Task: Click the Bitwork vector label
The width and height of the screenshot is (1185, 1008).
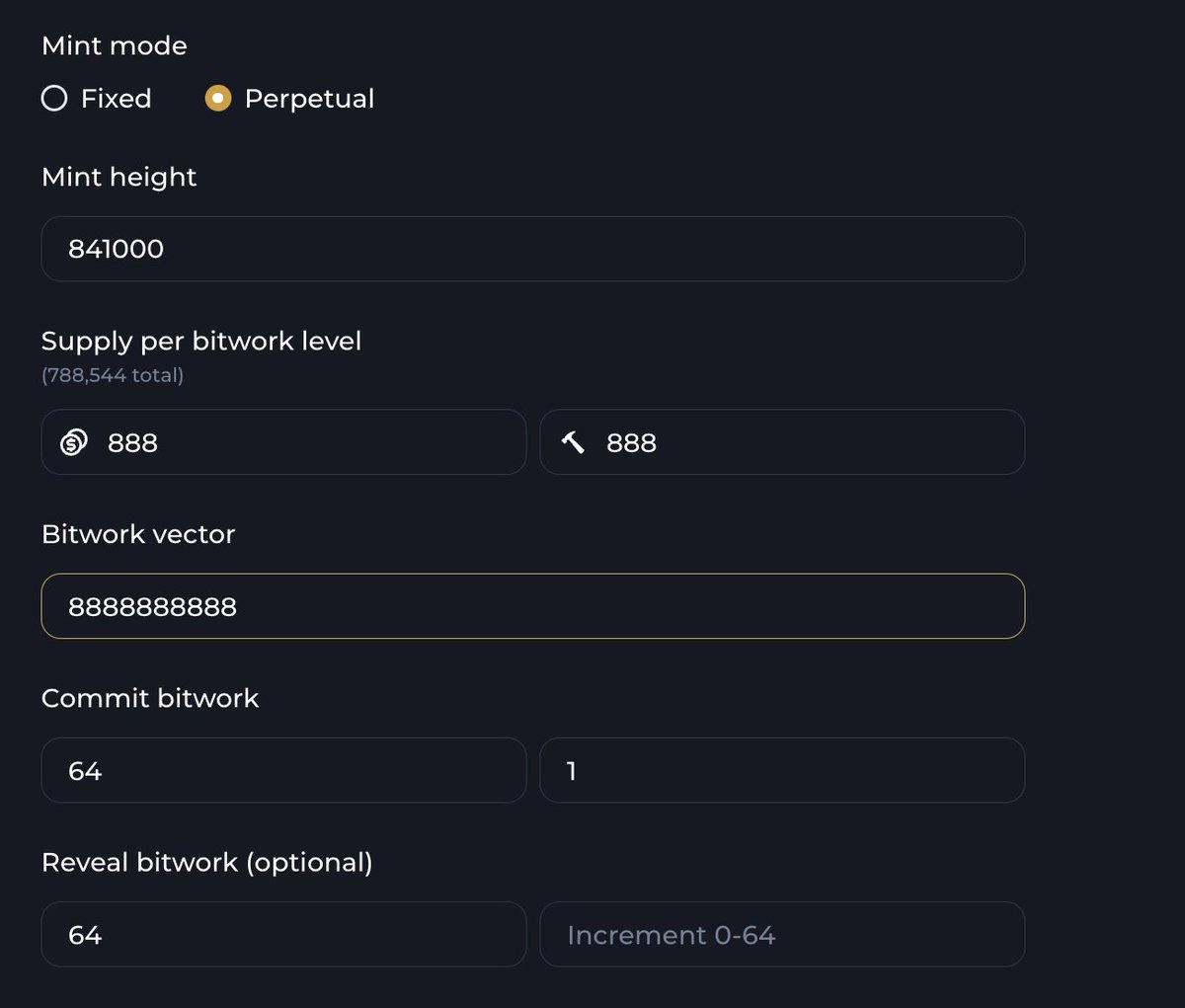Action: click(x=138, y=534)
